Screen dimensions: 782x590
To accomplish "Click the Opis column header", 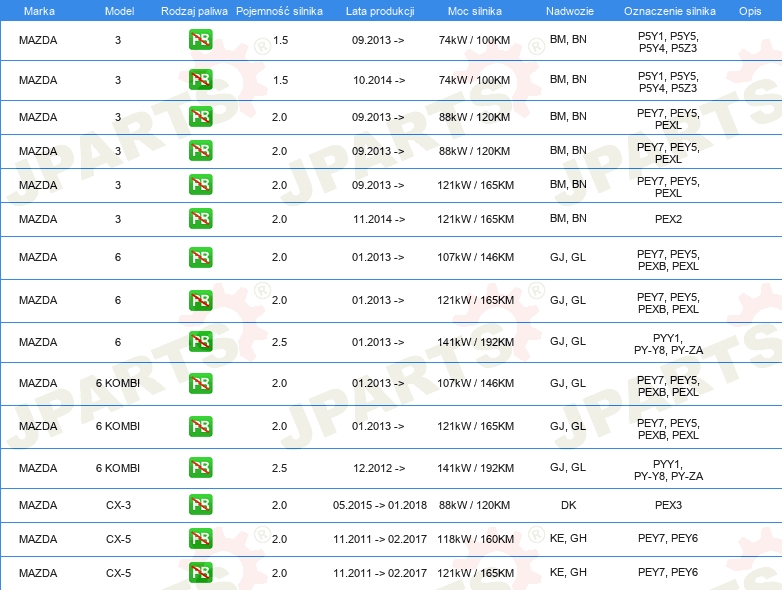I will pyautogui.click(x=750, y=11).
